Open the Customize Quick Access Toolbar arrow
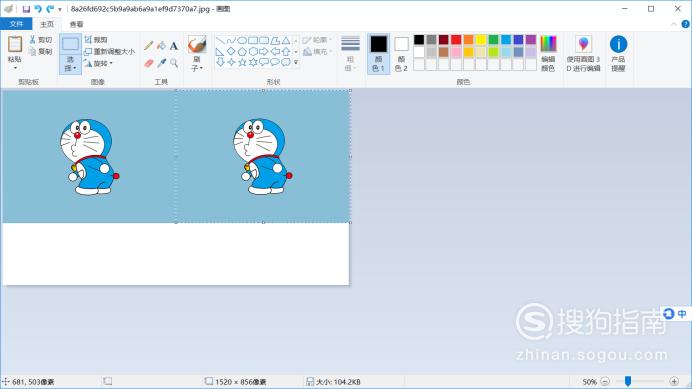Viewport: 692px width, 389px height. pyautogui.click(x=60, y=9)
